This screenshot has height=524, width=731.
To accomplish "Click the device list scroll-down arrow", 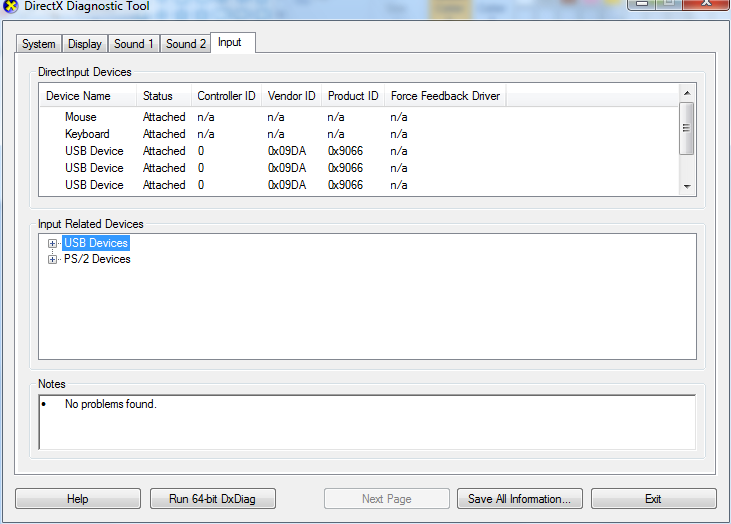I will point(687,186).
